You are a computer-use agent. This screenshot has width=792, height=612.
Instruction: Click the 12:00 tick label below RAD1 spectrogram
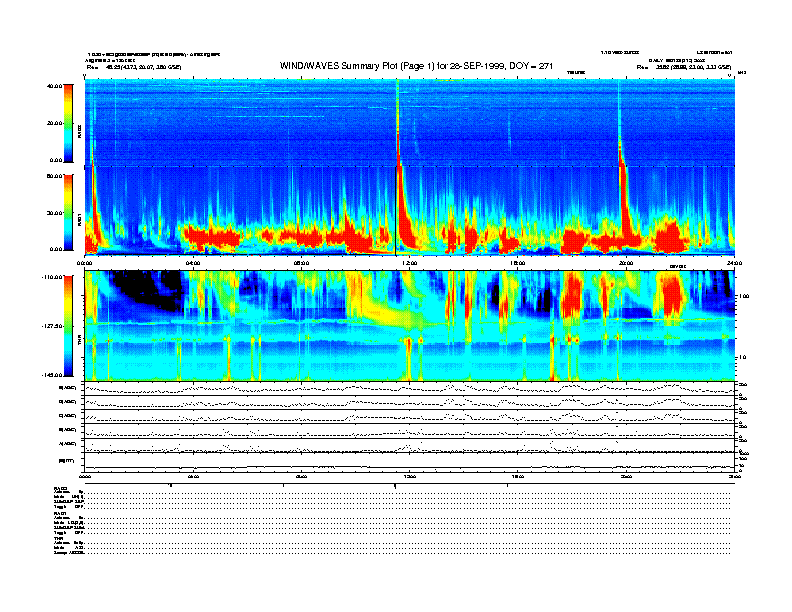point(410,263)
